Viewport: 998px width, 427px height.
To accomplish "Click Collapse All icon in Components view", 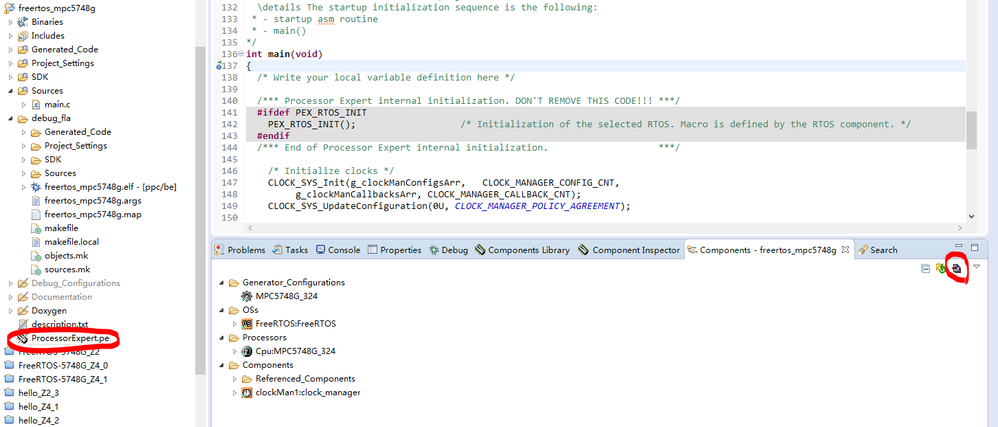I will coord(926,269).
